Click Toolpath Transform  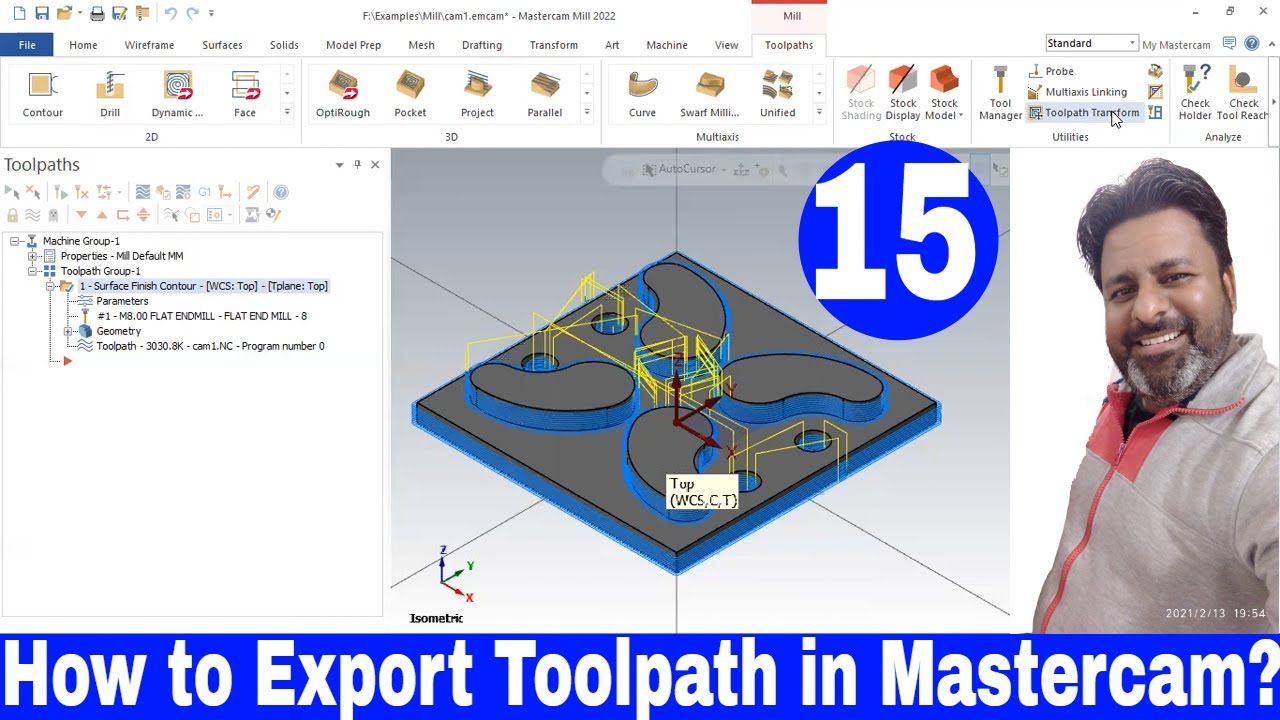[1083, 113]
